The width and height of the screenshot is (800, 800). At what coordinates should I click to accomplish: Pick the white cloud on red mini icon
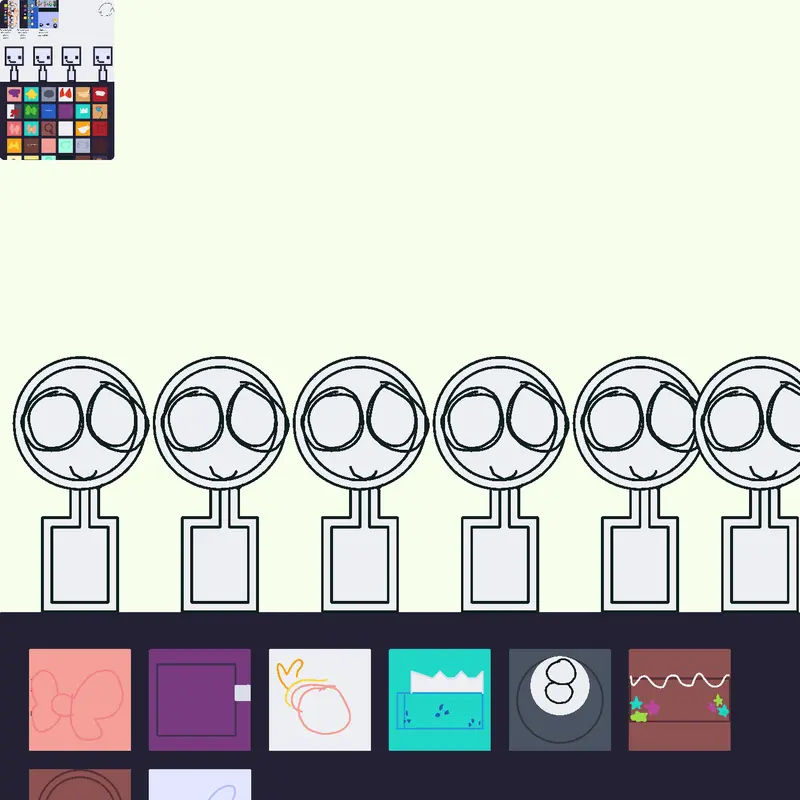[x=99, y=94]
